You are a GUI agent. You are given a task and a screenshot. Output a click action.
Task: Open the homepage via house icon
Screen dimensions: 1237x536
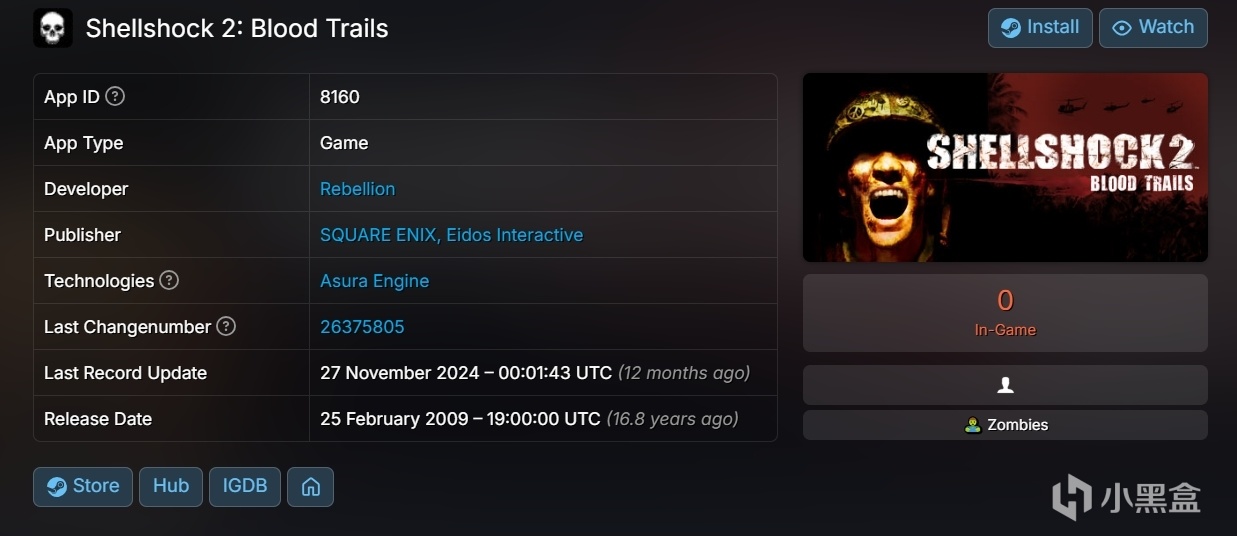[x=310, y=487]
